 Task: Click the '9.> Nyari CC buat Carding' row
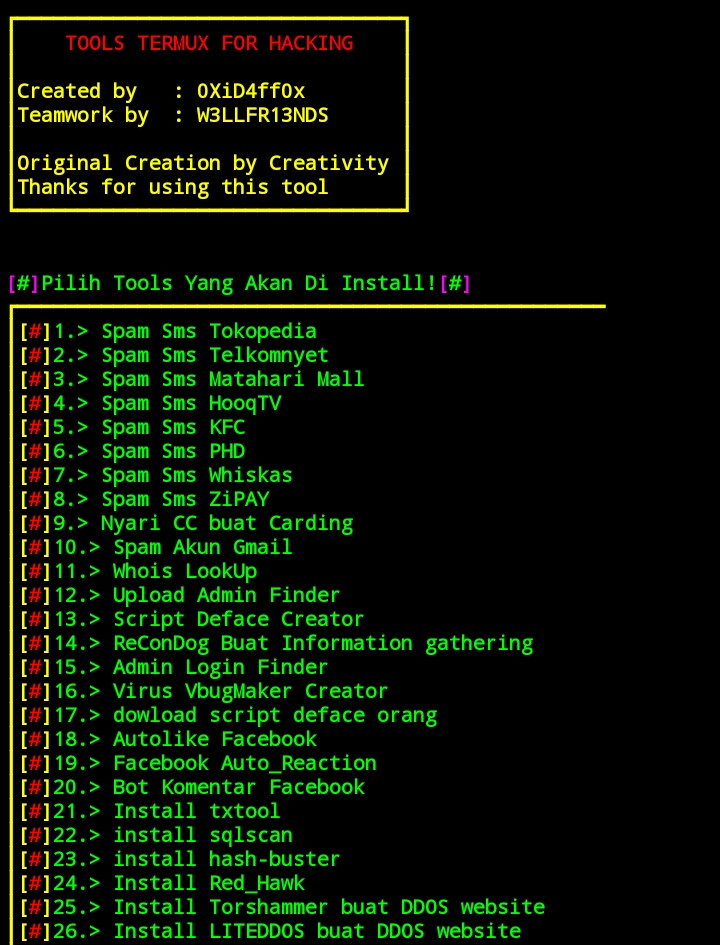point(186,523)
